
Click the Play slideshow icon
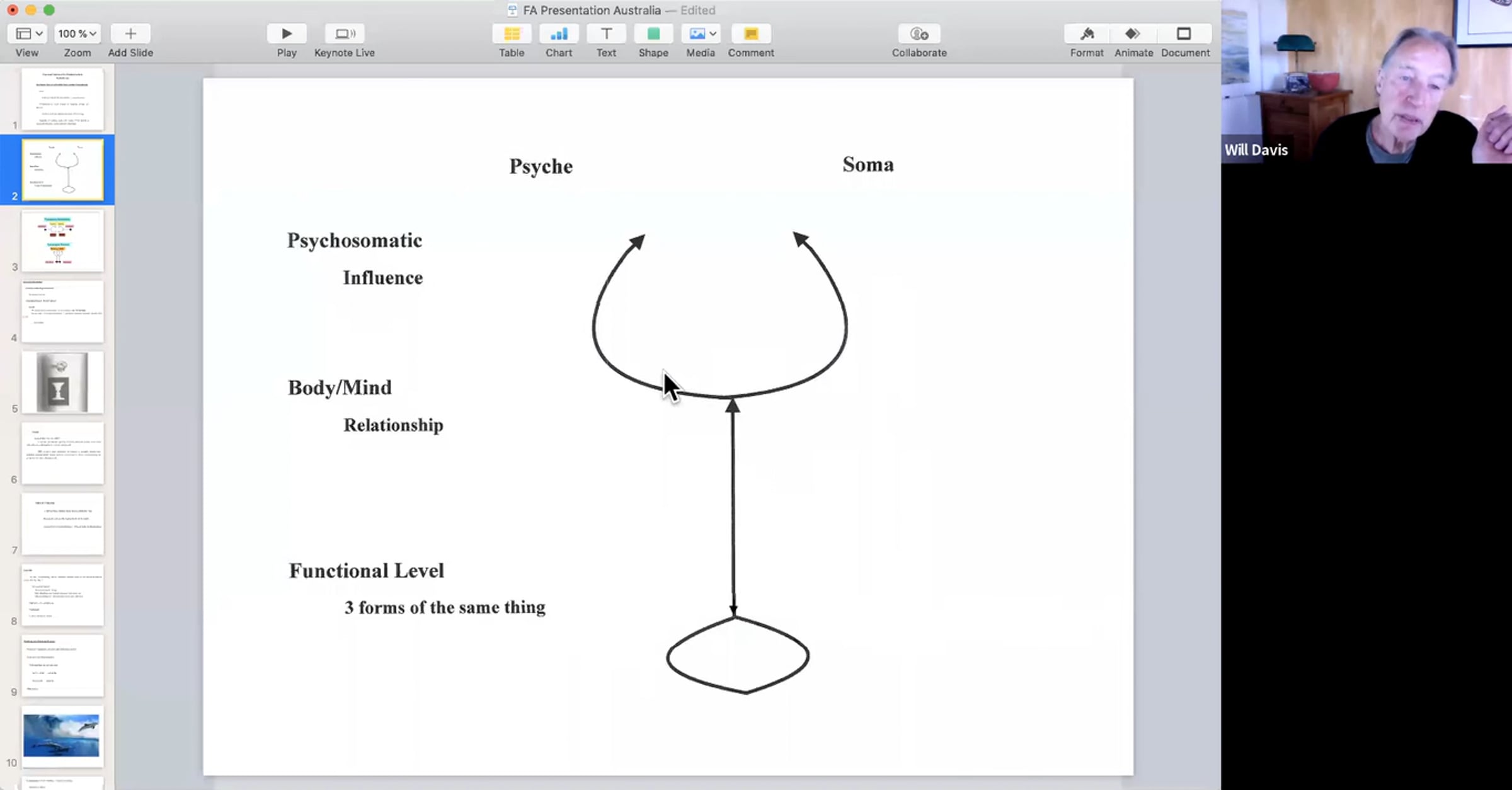287,33
